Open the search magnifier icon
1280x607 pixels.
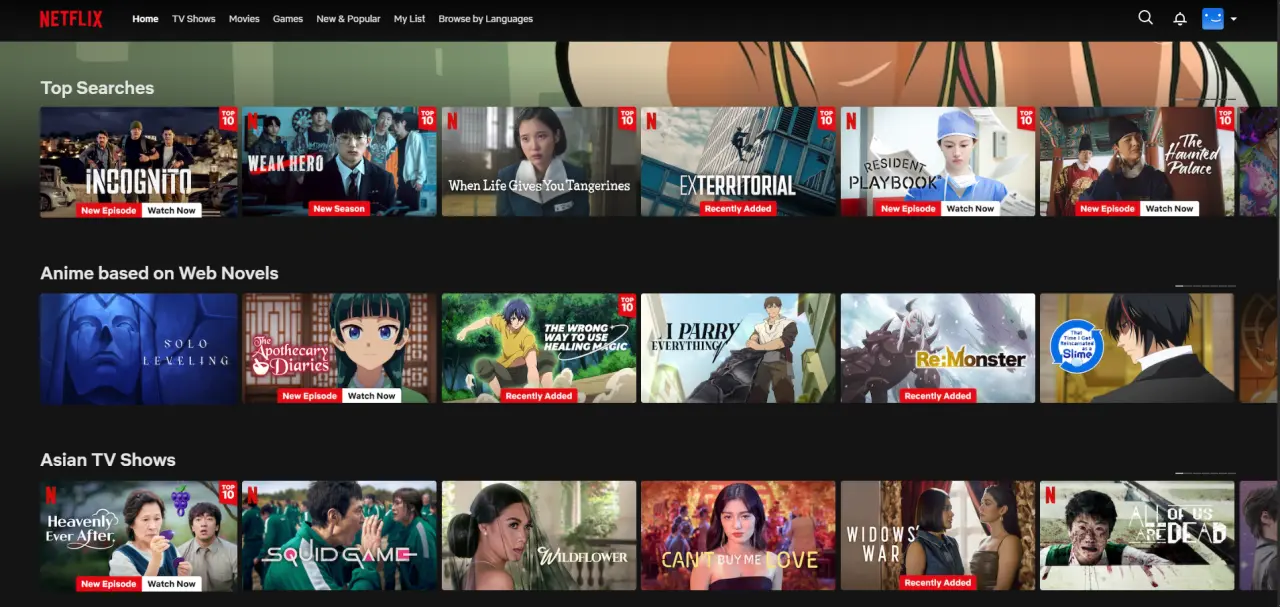pyautogui.click(x=1146, y=18)
